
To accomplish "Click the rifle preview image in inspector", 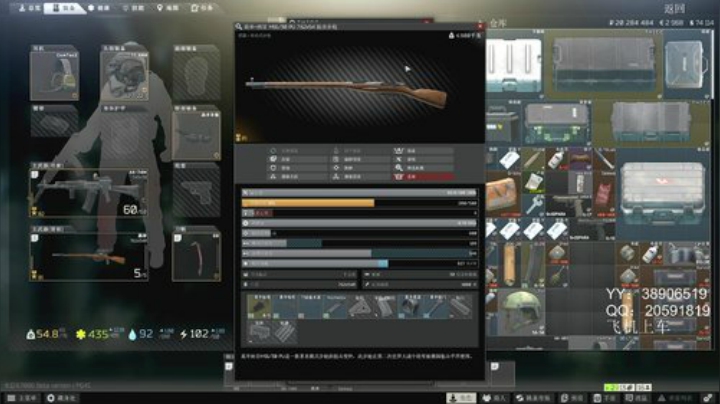I will point(360,87).
